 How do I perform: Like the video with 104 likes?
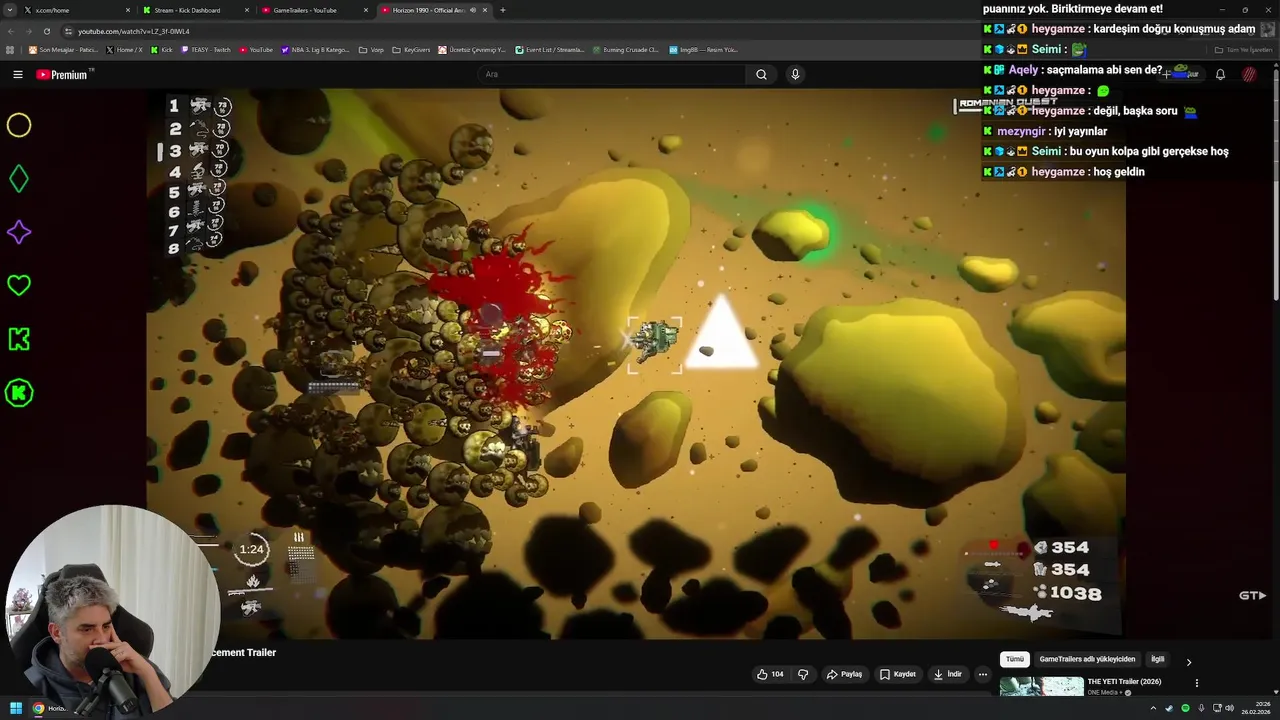click(x=770, y=674)
